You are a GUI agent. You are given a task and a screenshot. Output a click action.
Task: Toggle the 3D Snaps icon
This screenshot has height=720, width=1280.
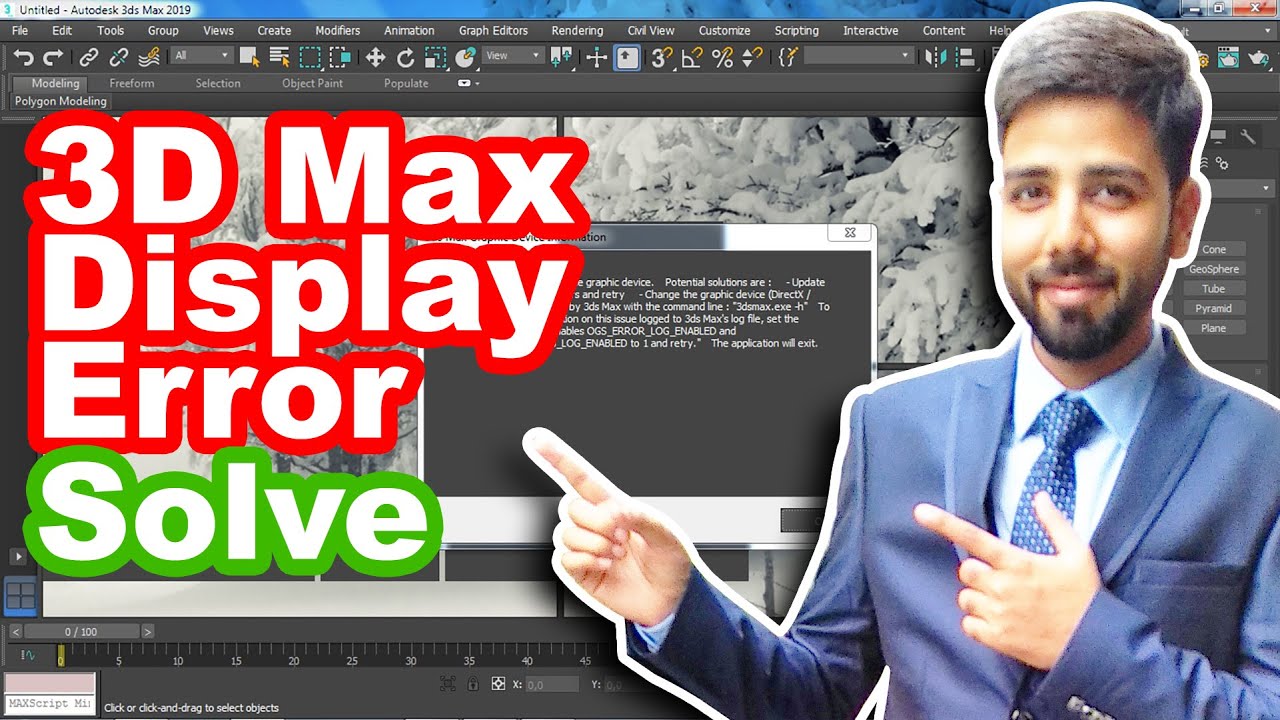661,57
